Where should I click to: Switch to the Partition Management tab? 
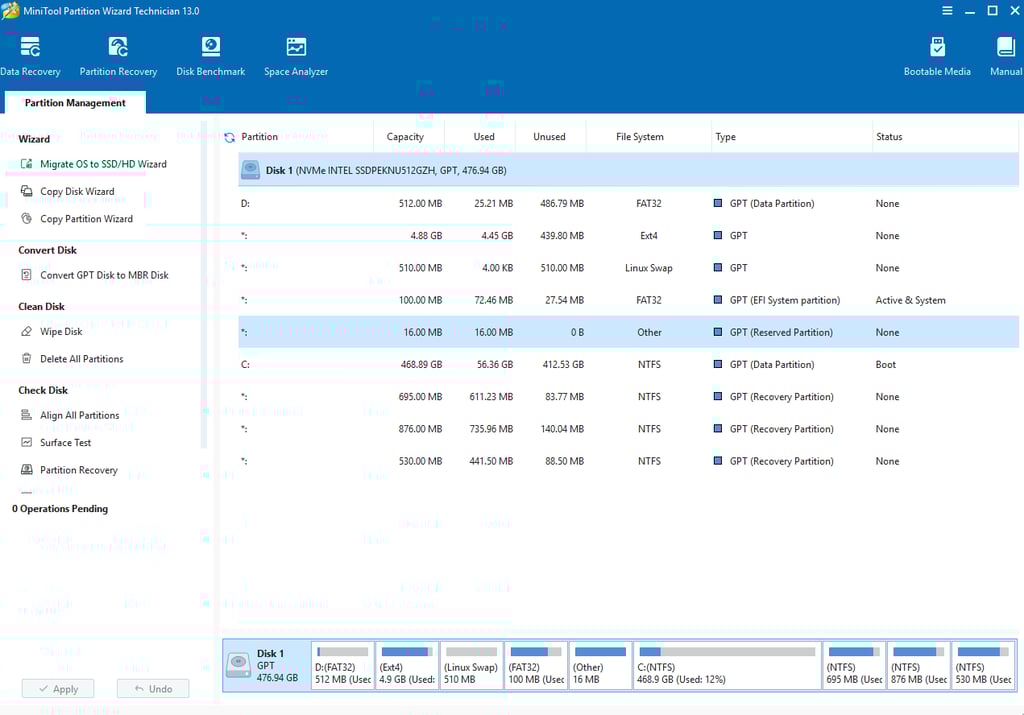click(x=75, y=103)
